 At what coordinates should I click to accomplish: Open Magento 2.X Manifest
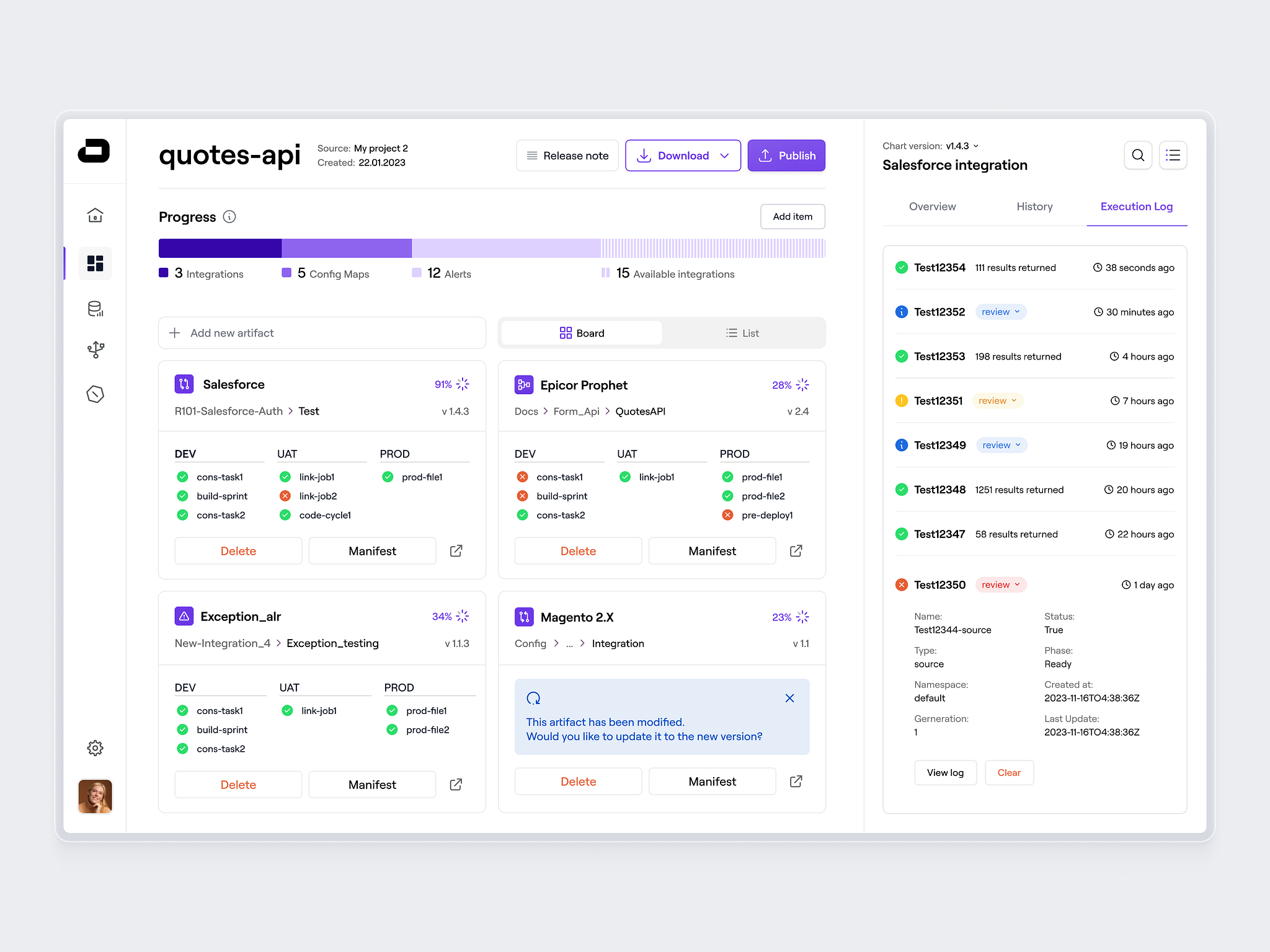[x=712, y=781]
